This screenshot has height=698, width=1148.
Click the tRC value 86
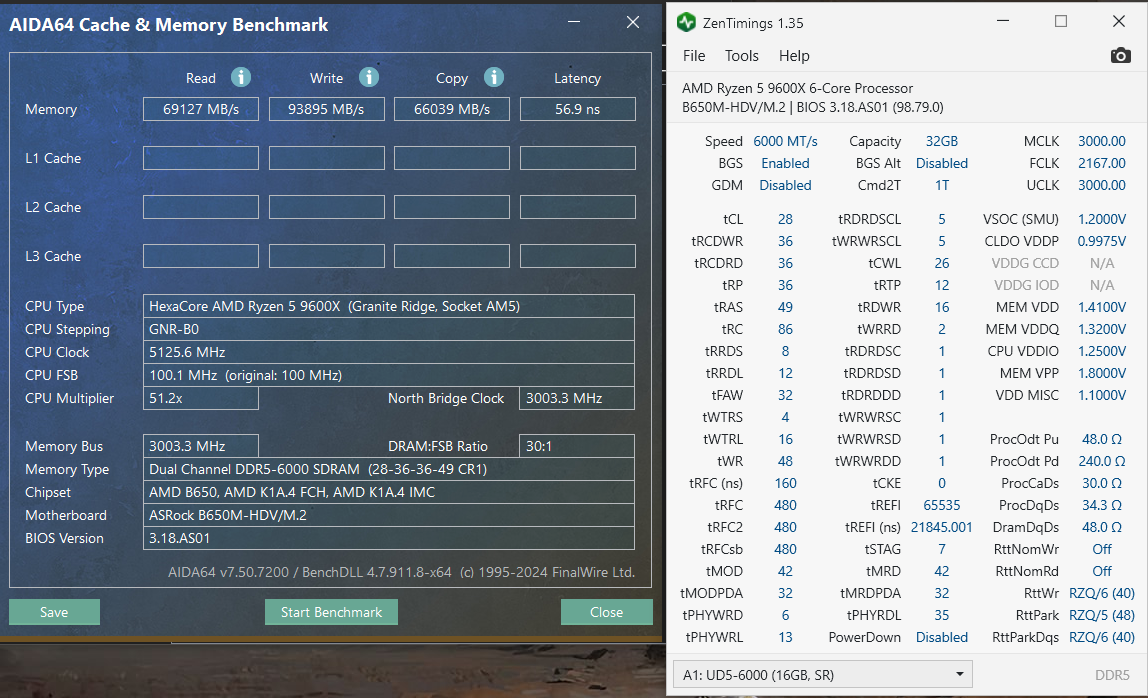pyautogui.click(x=785, y=329)
